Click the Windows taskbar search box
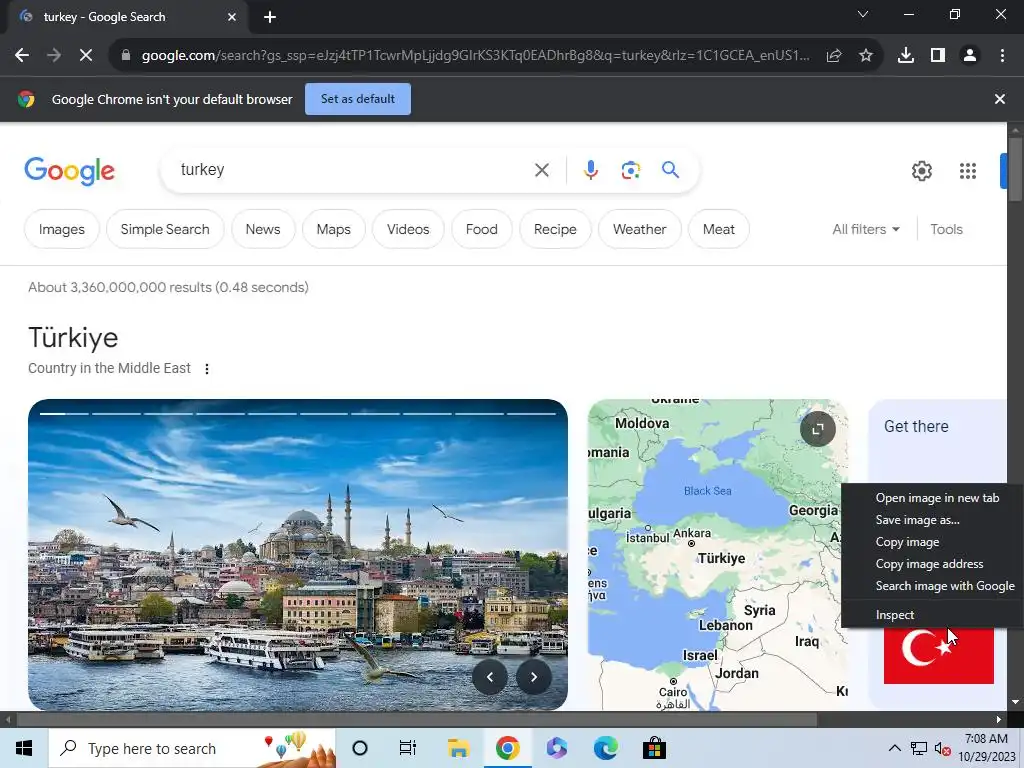Screen dimensions: 1024x768 (x=192, y=748)
